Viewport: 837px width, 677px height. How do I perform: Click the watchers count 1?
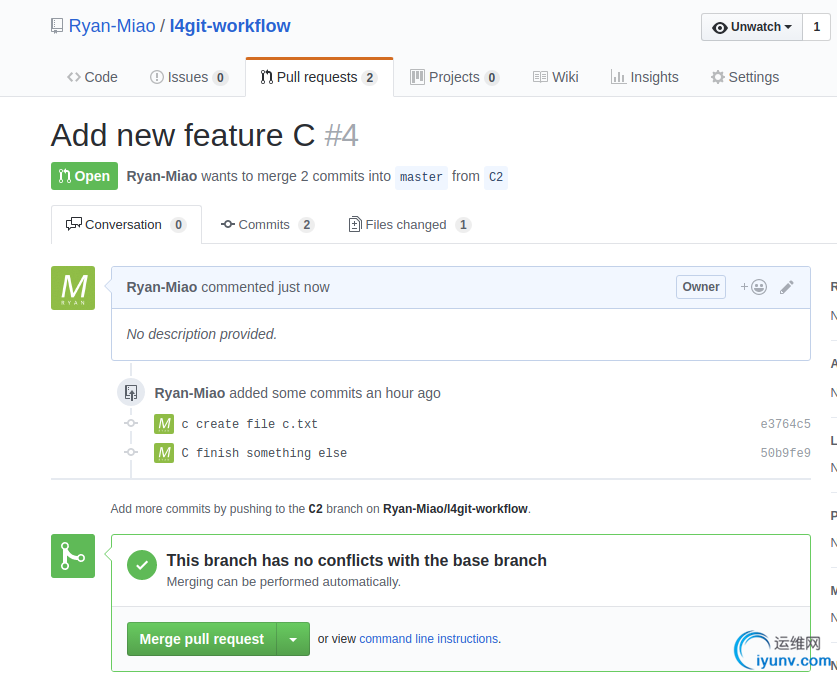816,27
